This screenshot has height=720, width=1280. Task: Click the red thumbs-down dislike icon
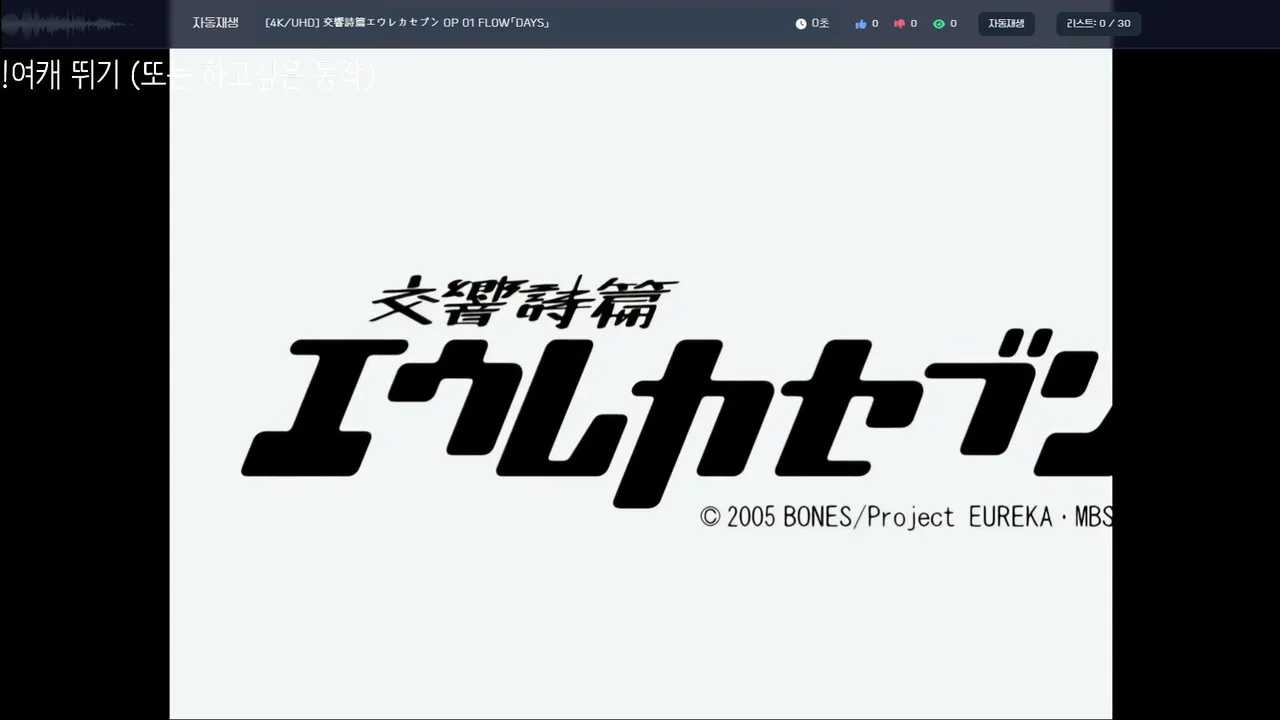click(899, 24)
